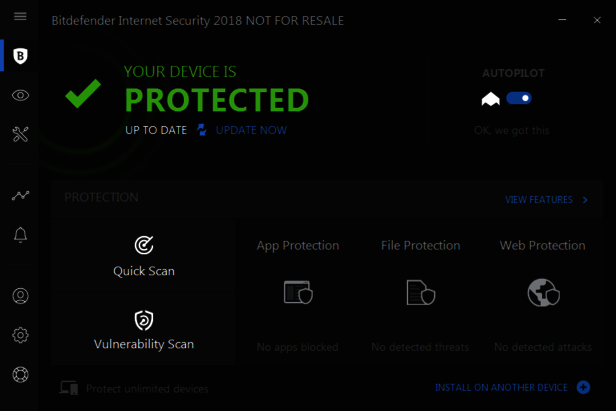Click the plus icon beside Install on Another Device
Screen dimensions: 616x411
click(584, 387)
